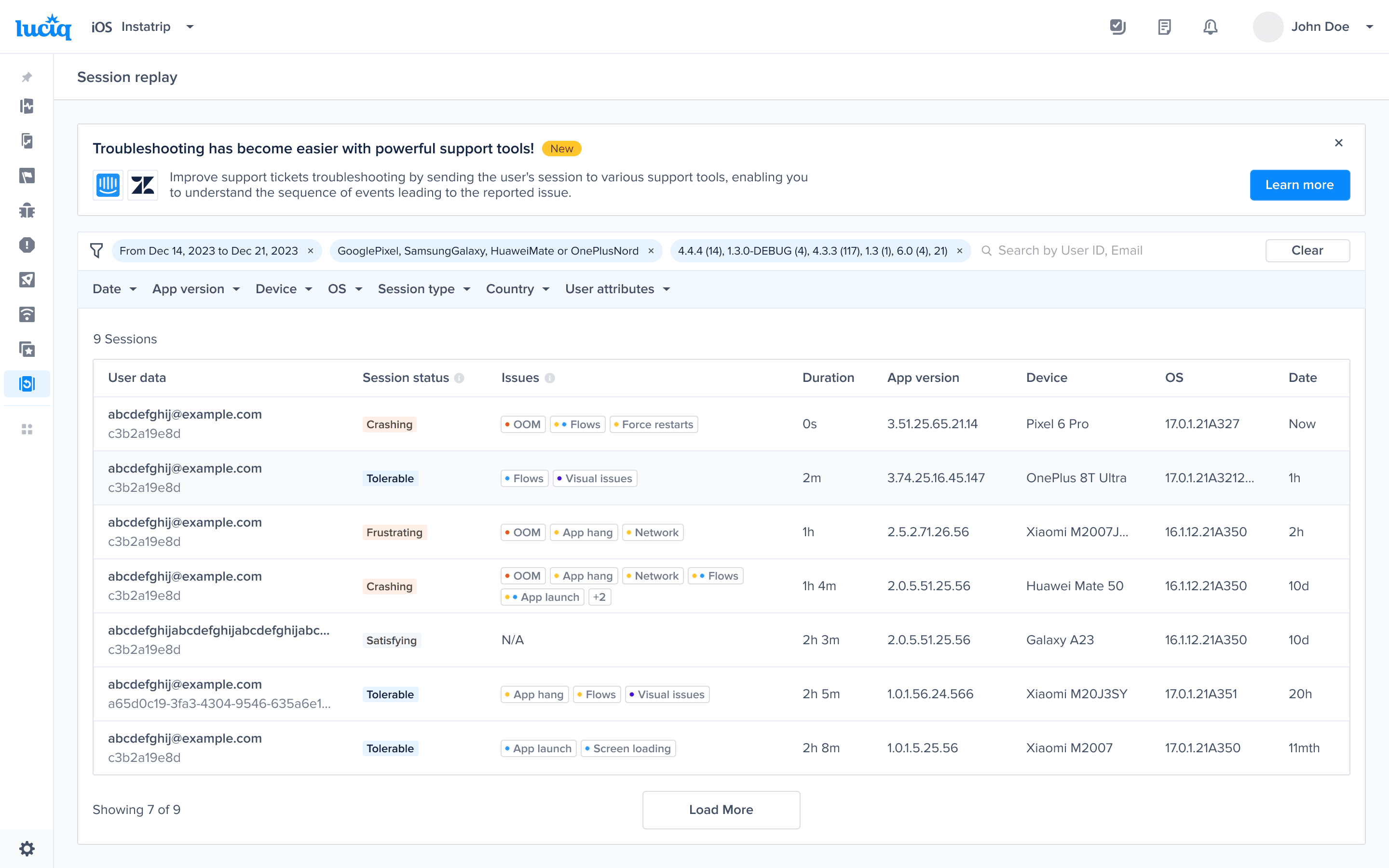Click the Xiaomi M20J3SY device cell

click(1076, 694)
